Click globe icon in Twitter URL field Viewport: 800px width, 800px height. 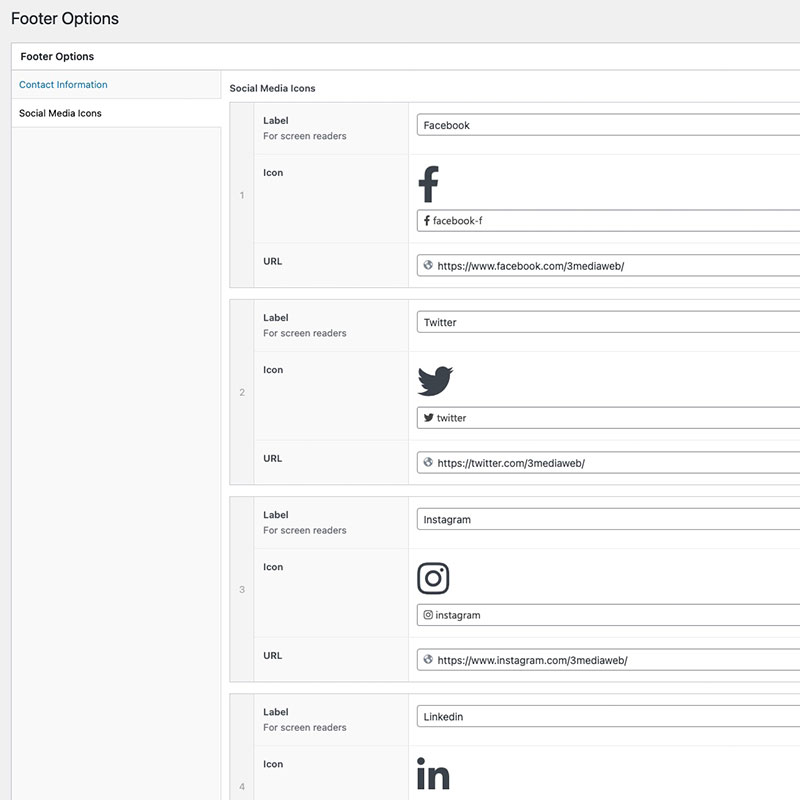[x=428, y=463]
